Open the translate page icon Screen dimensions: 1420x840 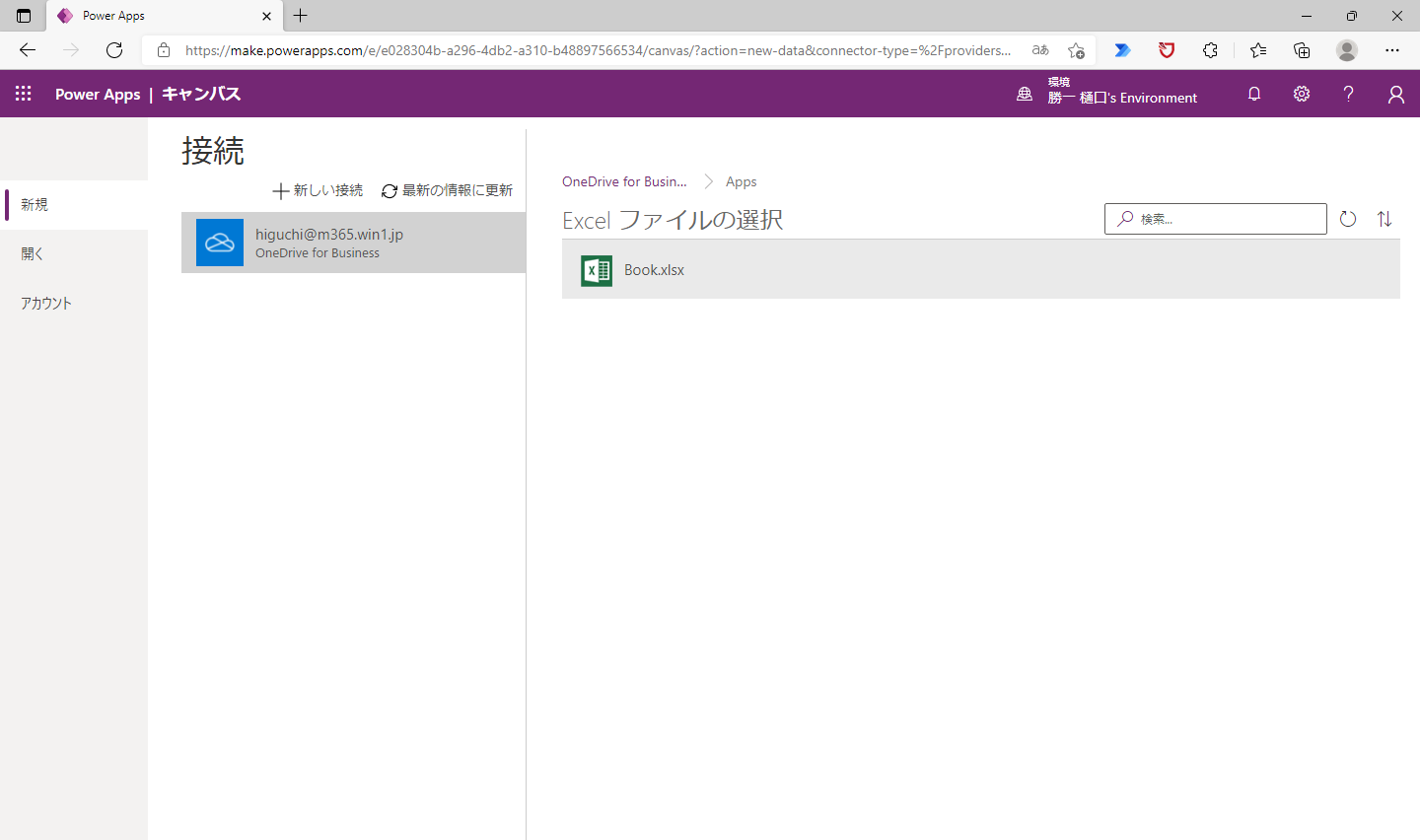(x=1040, y=50)
